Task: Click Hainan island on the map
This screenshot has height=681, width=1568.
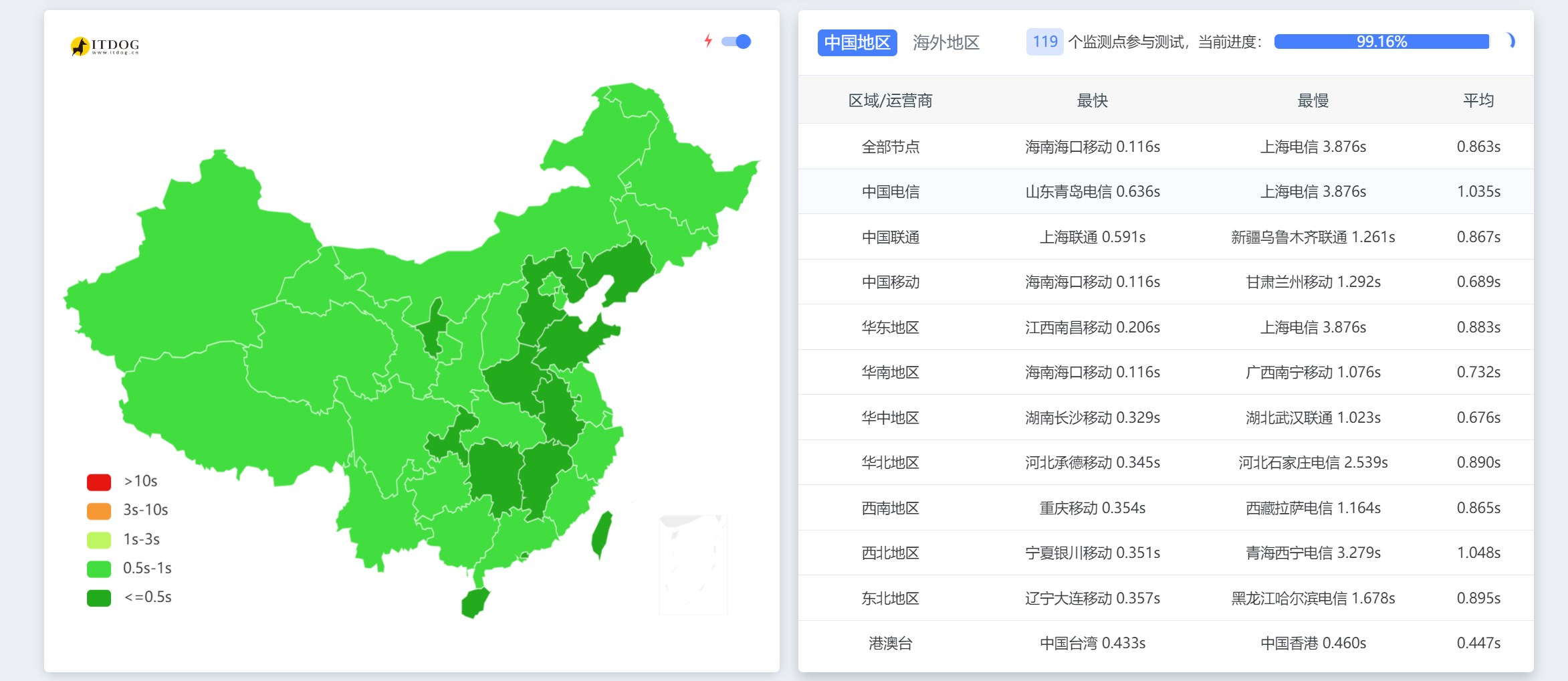Action: point(475,603)
